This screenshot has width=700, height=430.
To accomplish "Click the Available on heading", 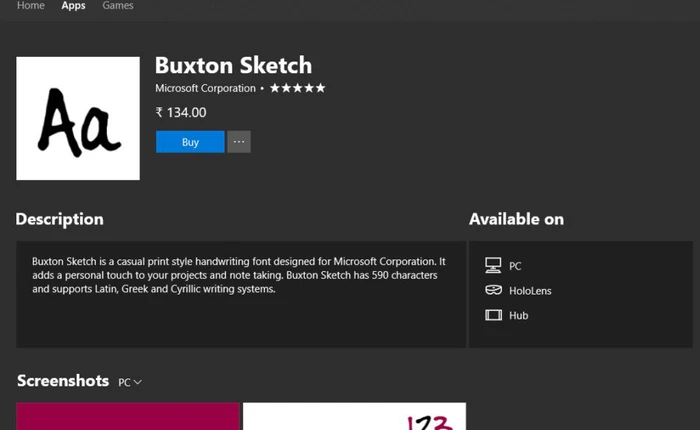I will 517,219.
